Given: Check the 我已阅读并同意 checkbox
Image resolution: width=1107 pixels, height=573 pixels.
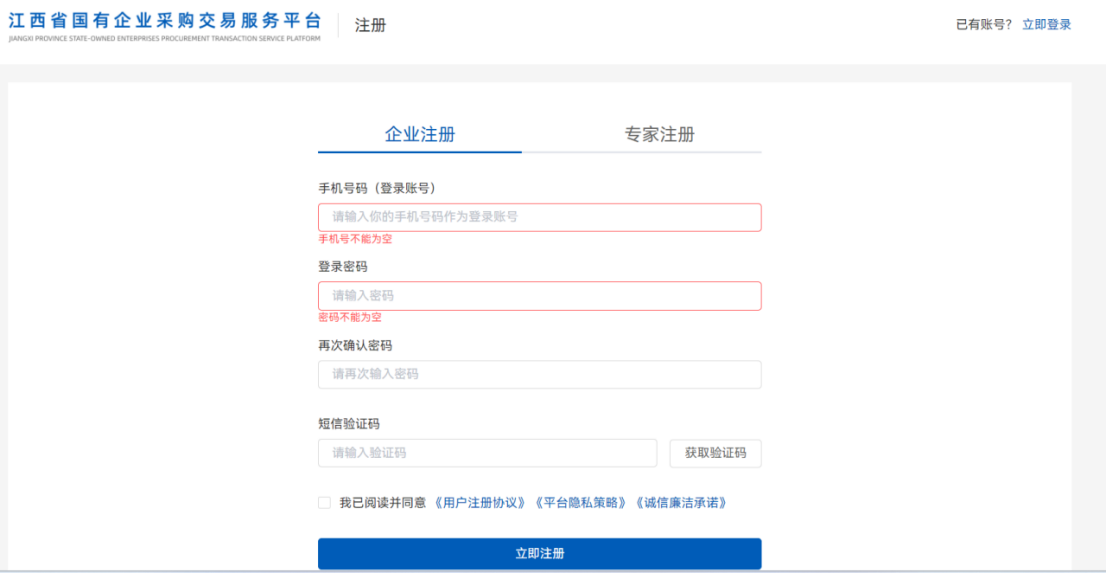Looking at the screenshot, I should [x=324, y=502].
